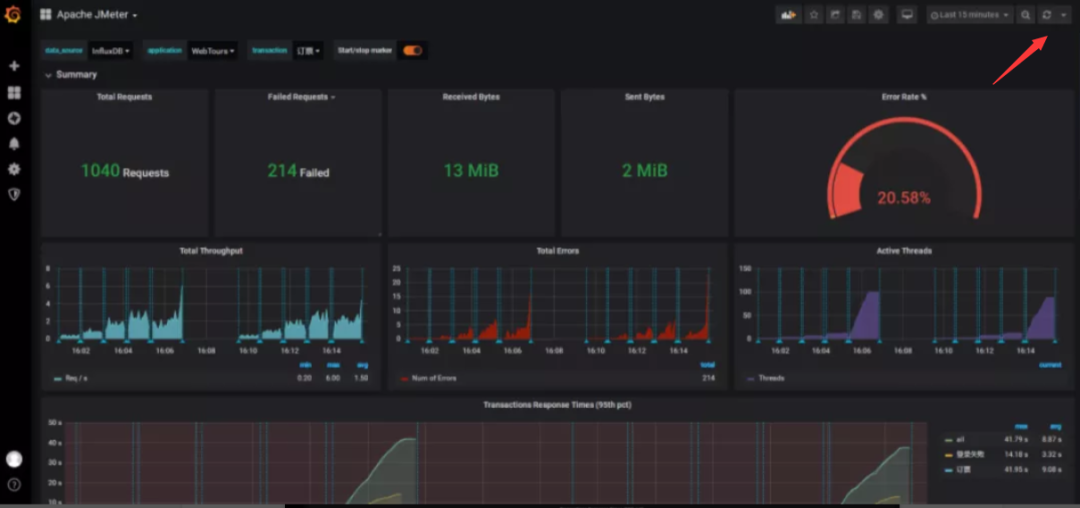Open Alerting bell icon in sidebar

click(x=14, y=144)
